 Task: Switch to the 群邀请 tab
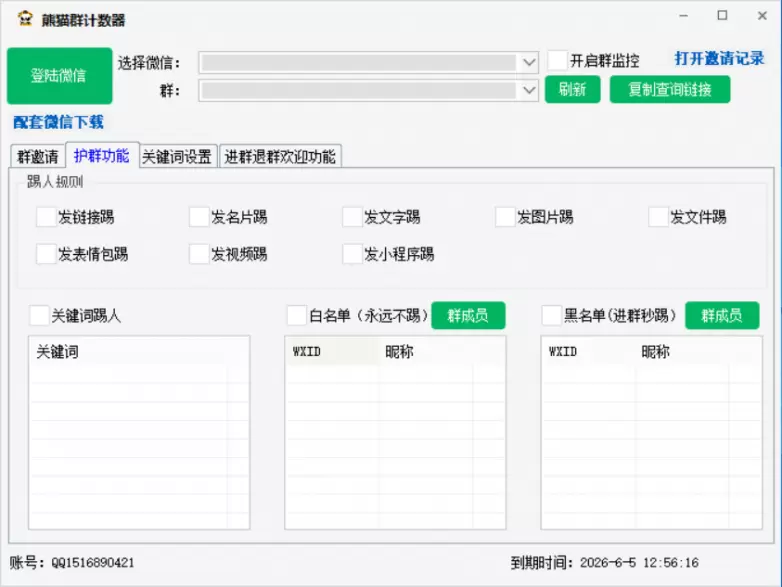pos(38,156)
